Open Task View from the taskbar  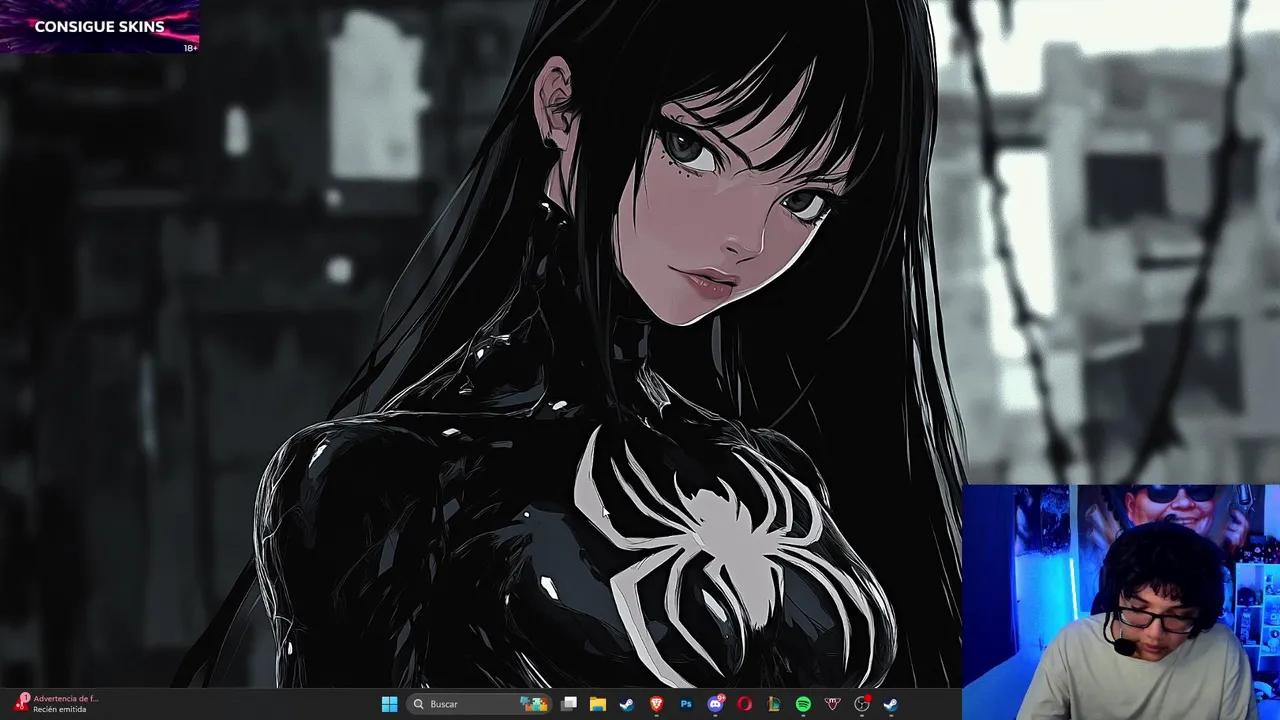(569, 704)
